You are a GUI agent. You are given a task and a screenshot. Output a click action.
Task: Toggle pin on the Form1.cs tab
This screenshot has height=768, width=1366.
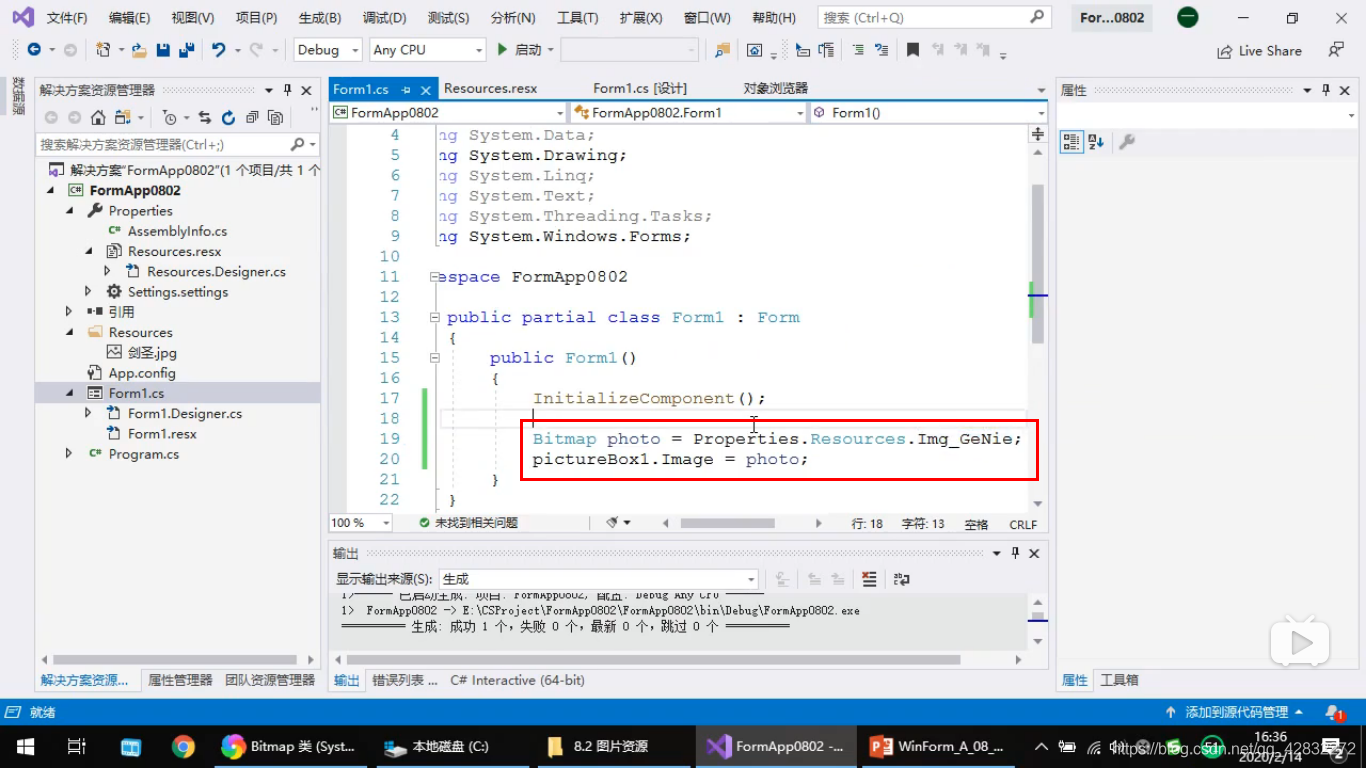coord(407,89)
